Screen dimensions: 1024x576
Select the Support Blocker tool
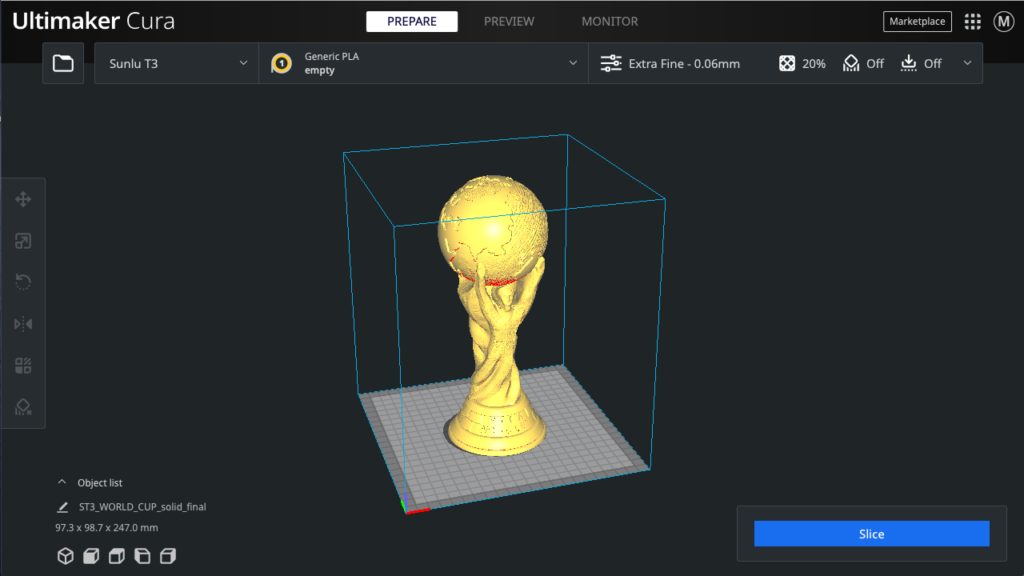point(24,407)
